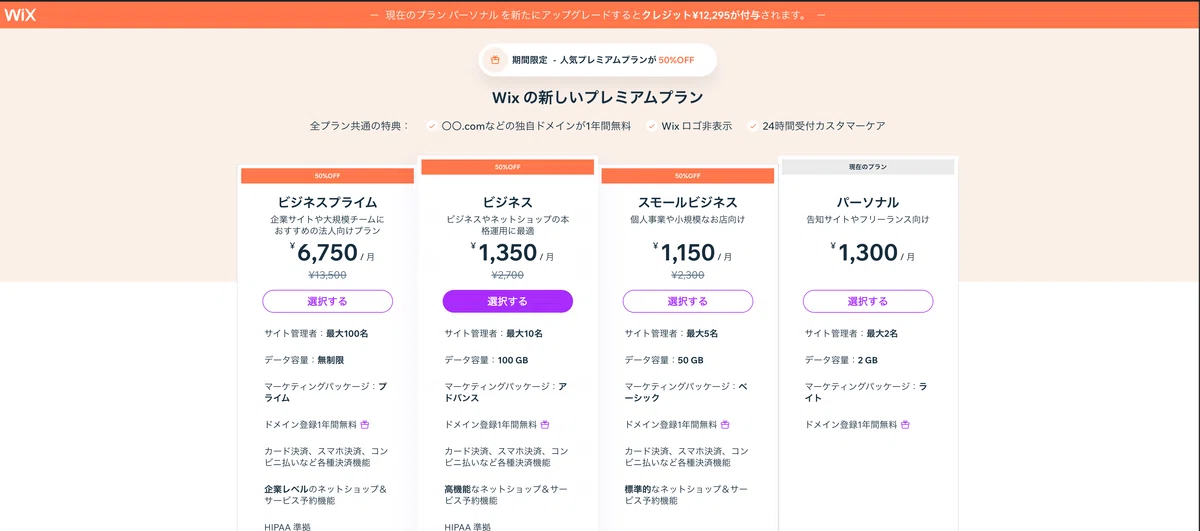The image size is (1200, 531).
Task: Click the ビジネスプライム plan title
Action: coord(328,202)
